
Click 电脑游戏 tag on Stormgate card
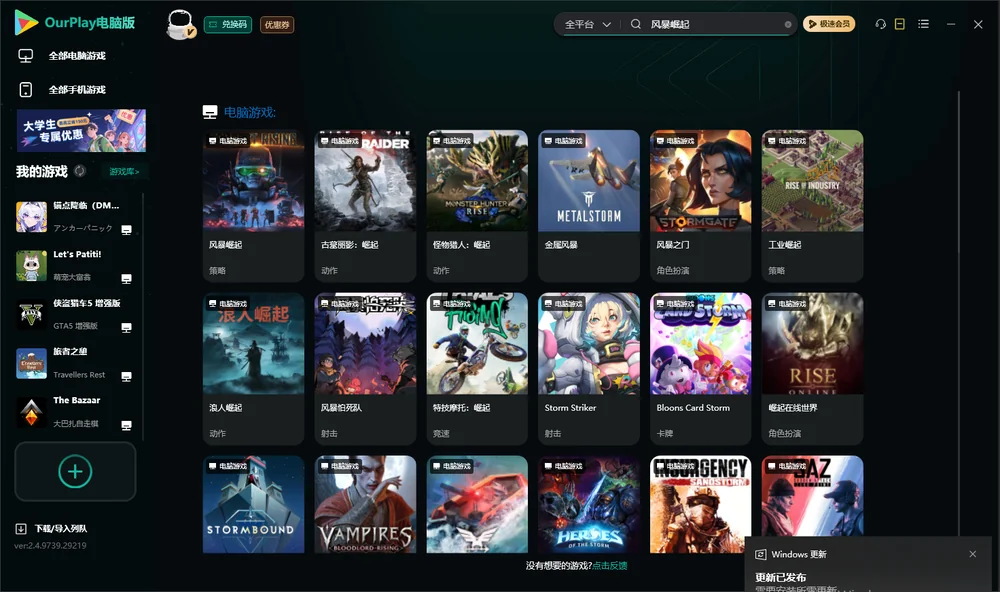pyautogui.click(x=675, y=140)
